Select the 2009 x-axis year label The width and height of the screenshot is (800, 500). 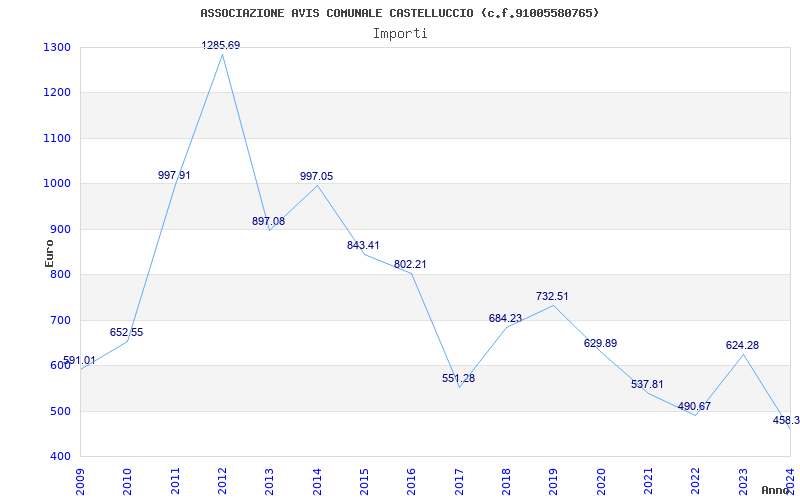tap(80, 482)
